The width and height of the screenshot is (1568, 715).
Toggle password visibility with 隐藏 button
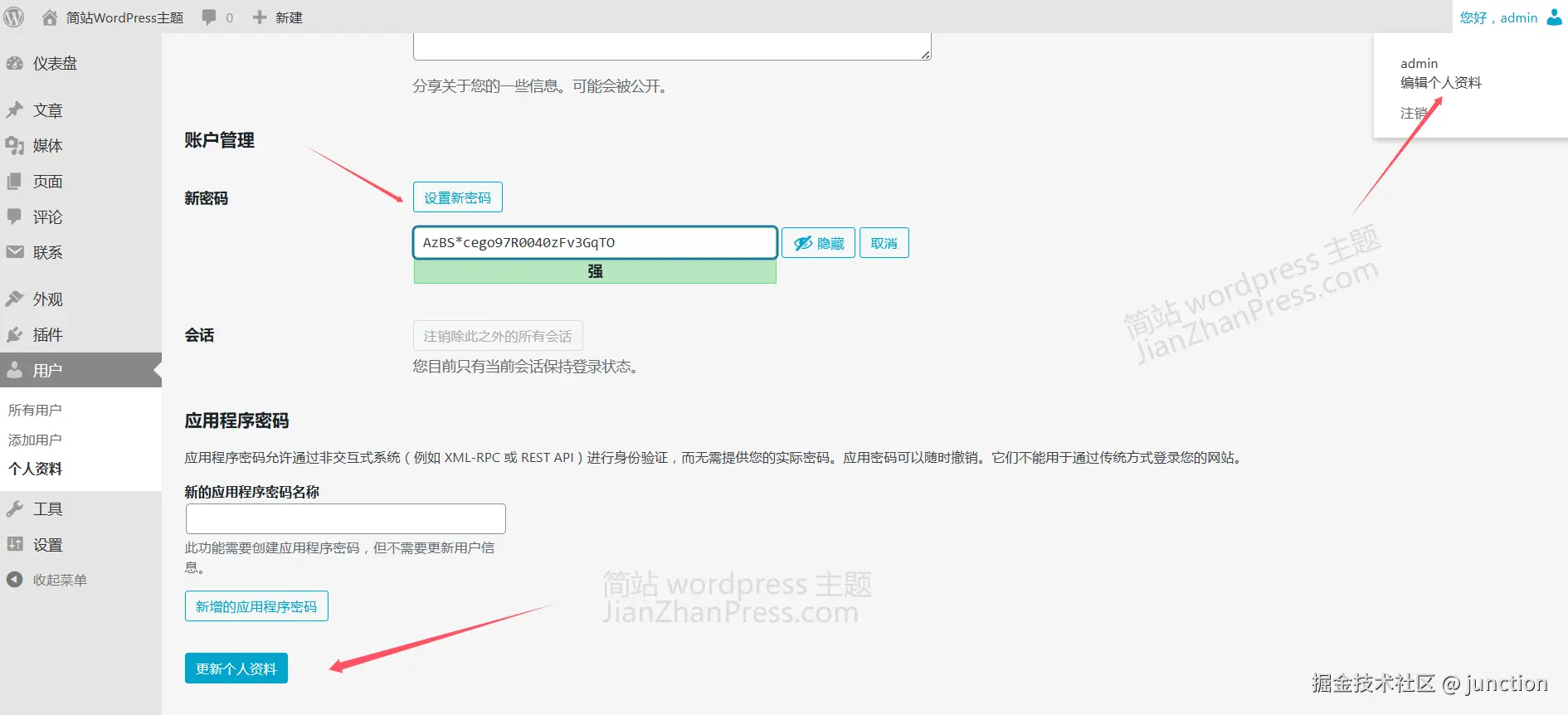818,243
